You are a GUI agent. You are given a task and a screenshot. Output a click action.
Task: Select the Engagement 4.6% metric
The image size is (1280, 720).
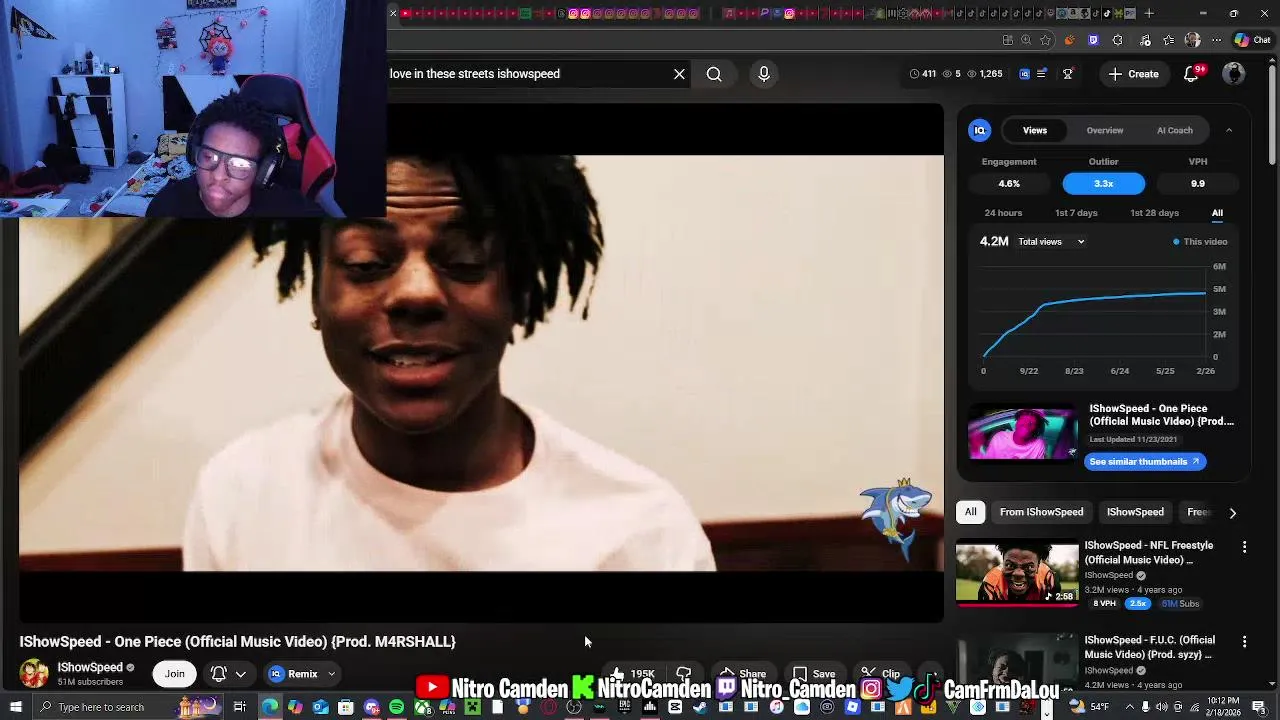click(1009, 183)
